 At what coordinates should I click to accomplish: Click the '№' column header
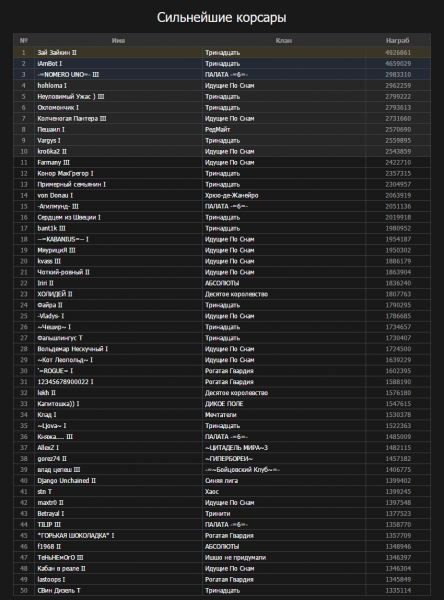click(24, 41)
